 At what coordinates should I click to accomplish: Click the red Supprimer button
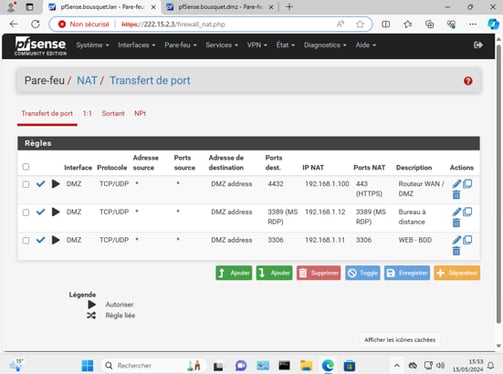point(319,273)
